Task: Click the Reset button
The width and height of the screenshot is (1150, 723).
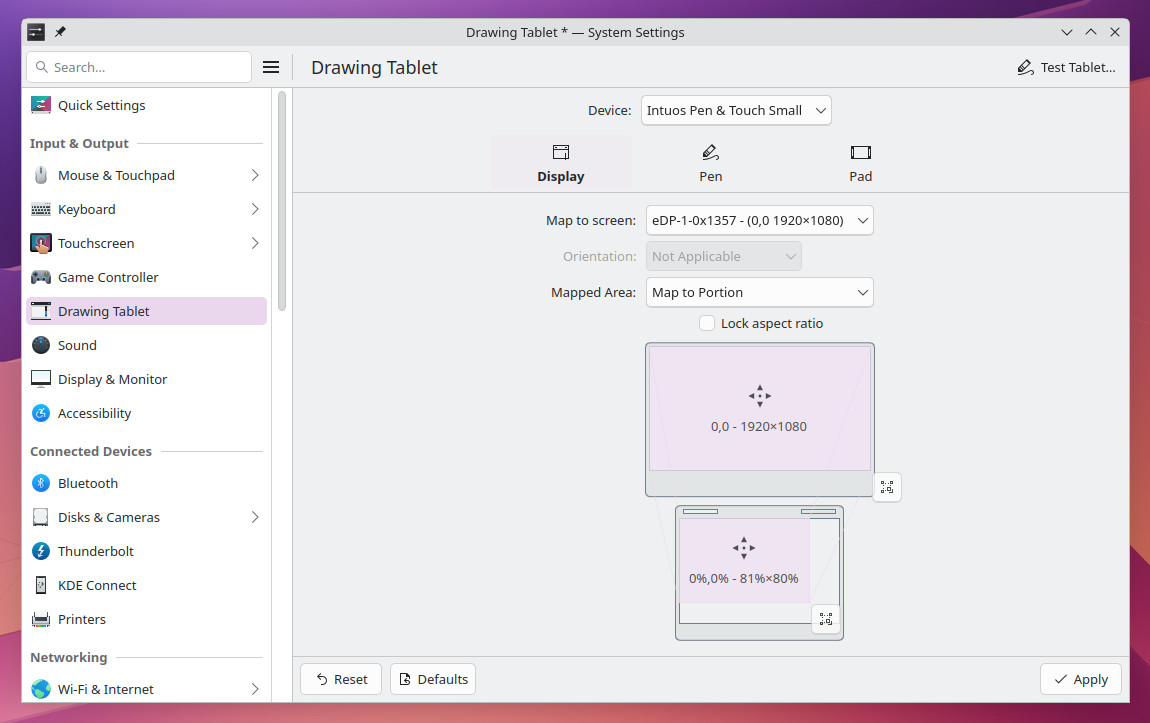Action: 341,680
